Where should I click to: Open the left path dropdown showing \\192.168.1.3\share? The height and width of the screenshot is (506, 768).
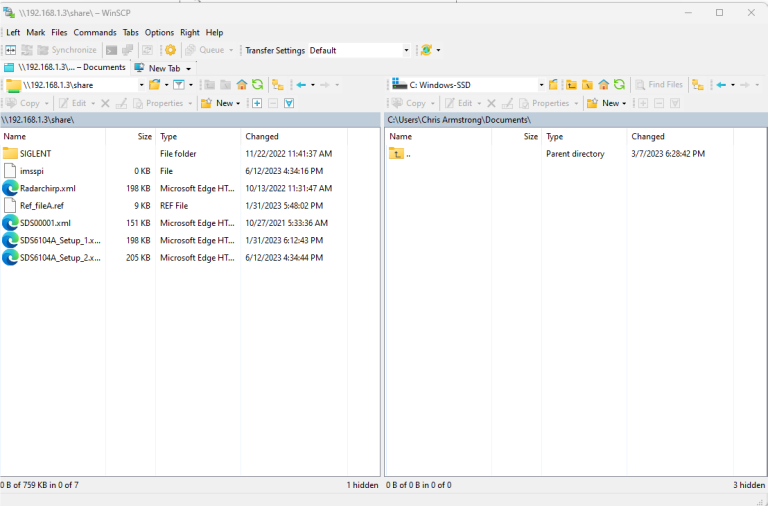141,85
